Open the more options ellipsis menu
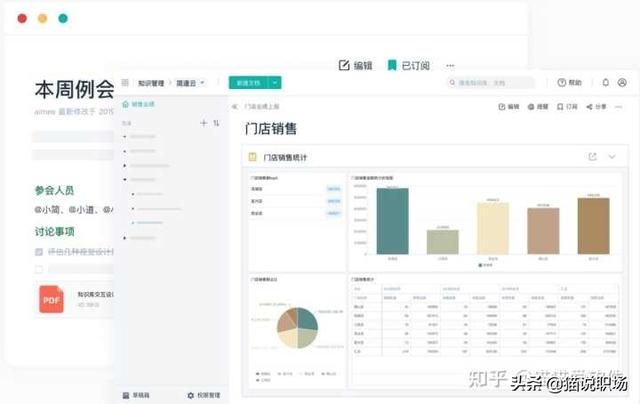 coord(450,65)
